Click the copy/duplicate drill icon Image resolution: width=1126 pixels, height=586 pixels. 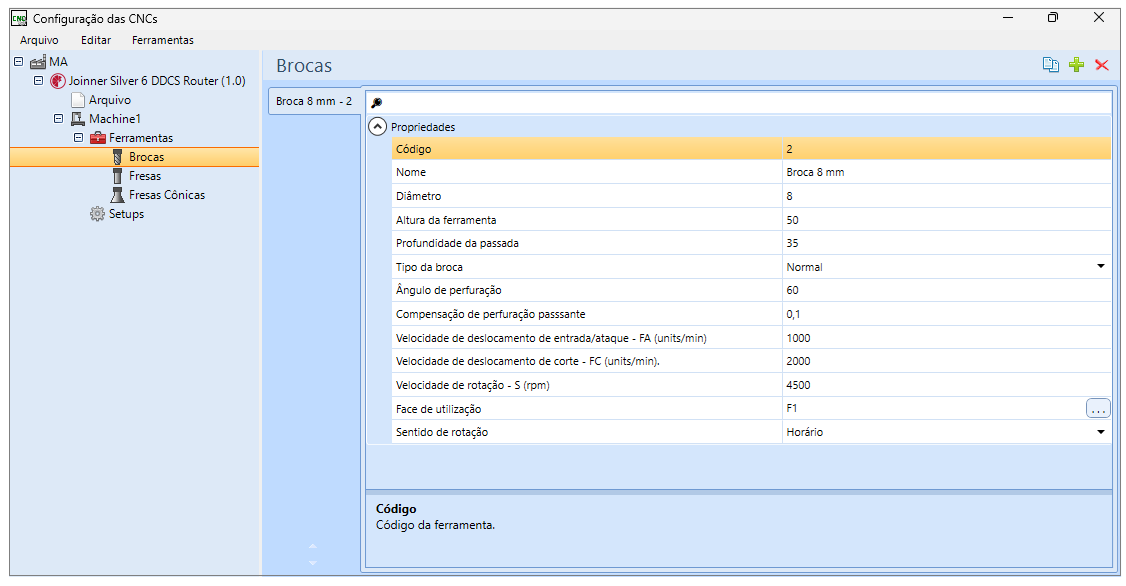(1051, 65)
